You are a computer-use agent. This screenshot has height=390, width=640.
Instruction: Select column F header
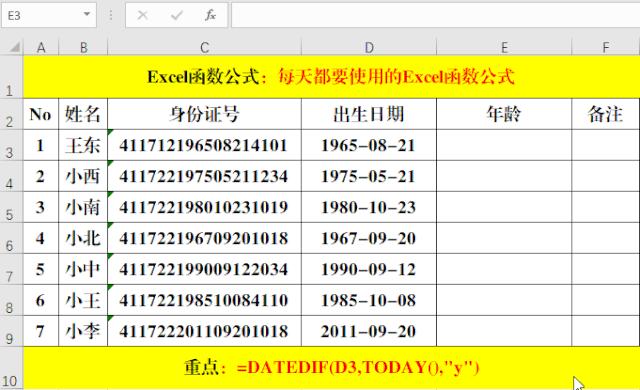606,48
